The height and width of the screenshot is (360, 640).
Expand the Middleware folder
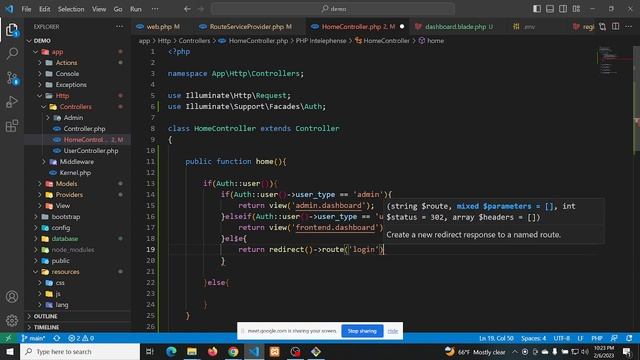(44, 162)
